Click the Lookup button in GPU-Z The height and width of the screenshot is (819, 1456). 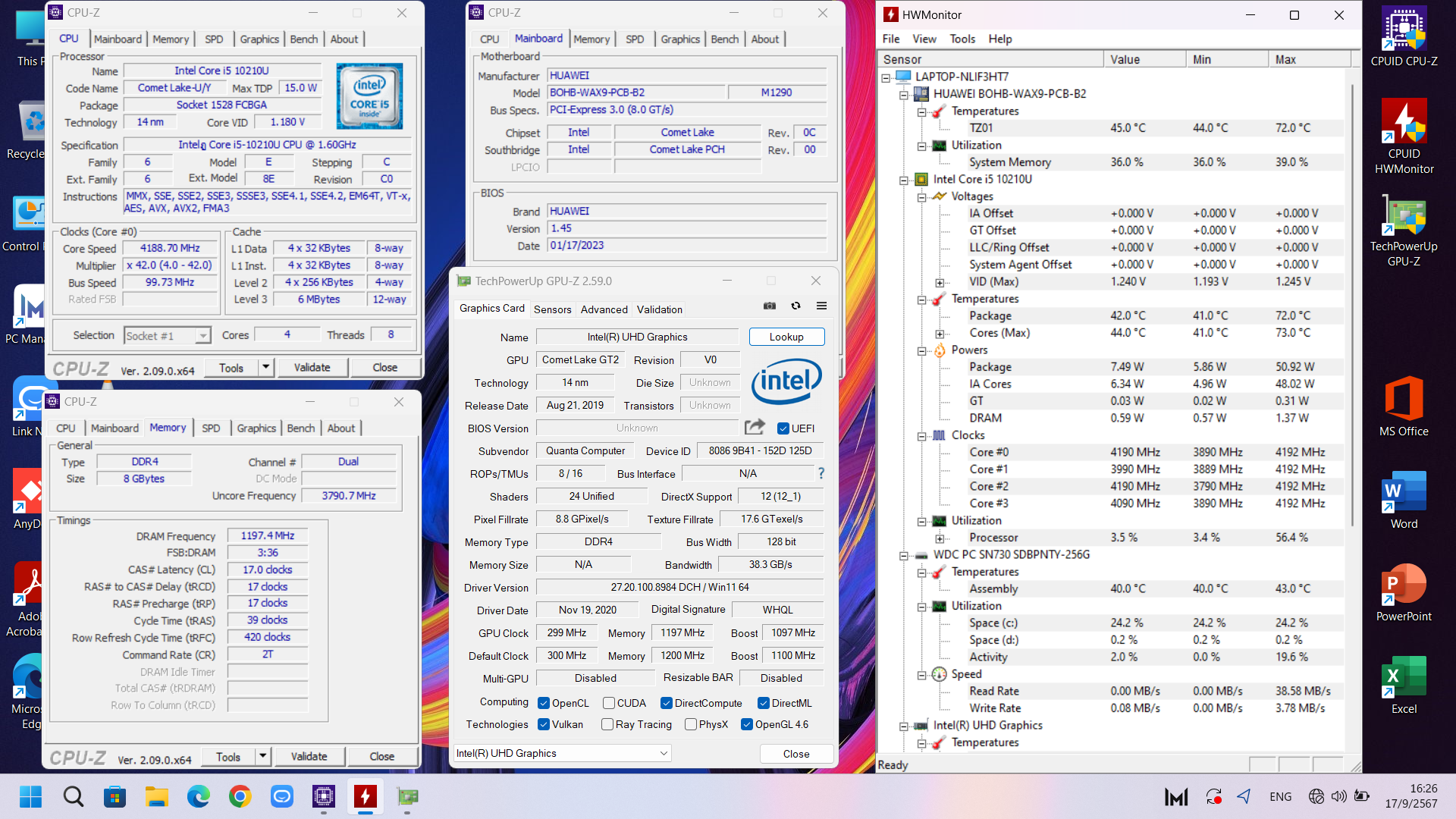coord(786,337)
